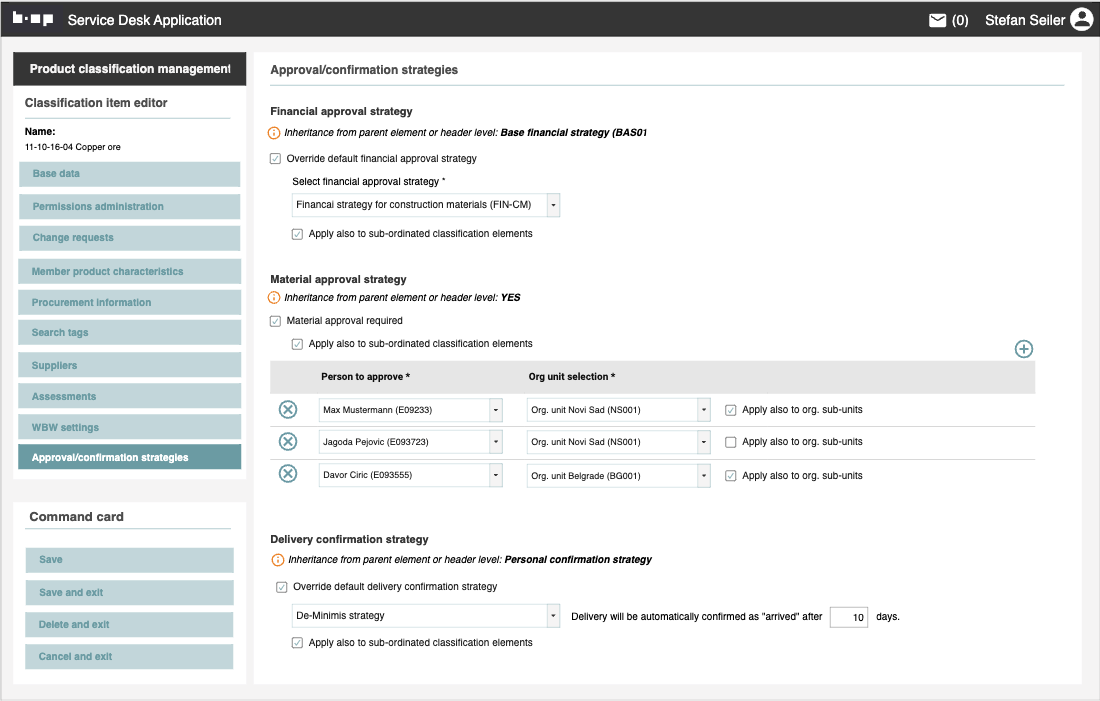Click the auto-confirm days input field
Screen dimensions: 1100x701
pos(848,617)
